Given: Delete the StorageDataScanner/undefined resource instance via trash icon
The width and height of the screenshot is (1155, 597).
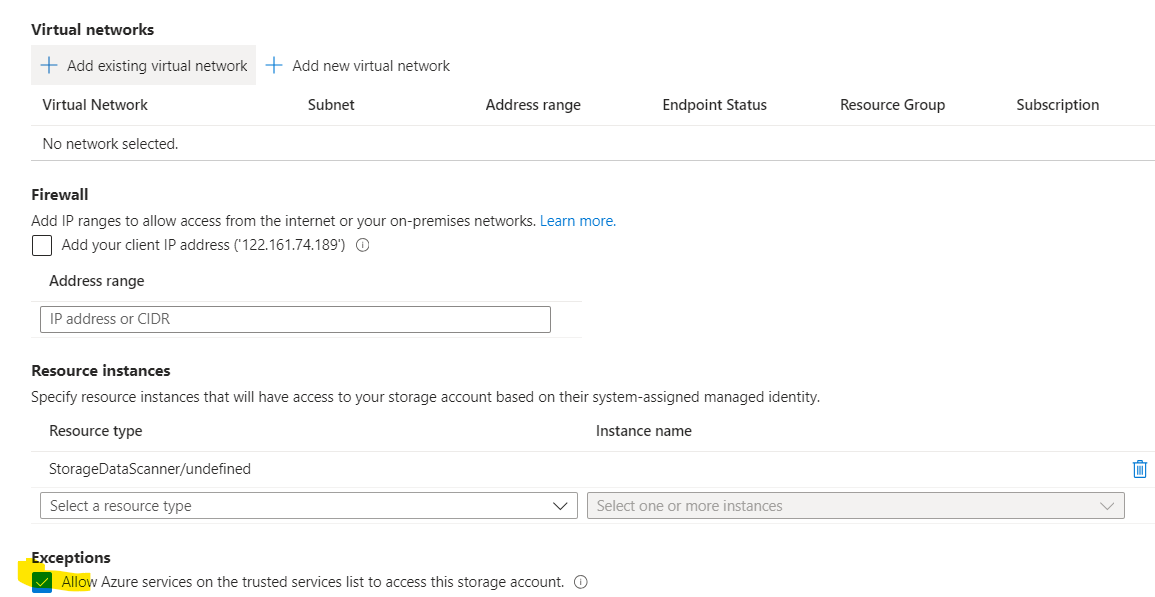Looking at the screenshot, I should (x=1139, y=468).
